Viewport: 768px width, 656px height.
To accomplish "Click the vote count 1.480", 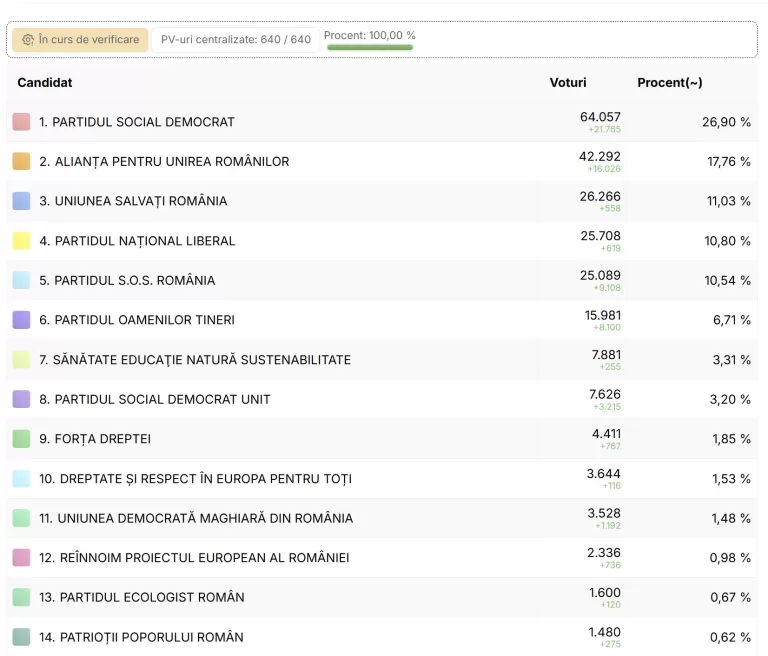I will click(605, 632).
